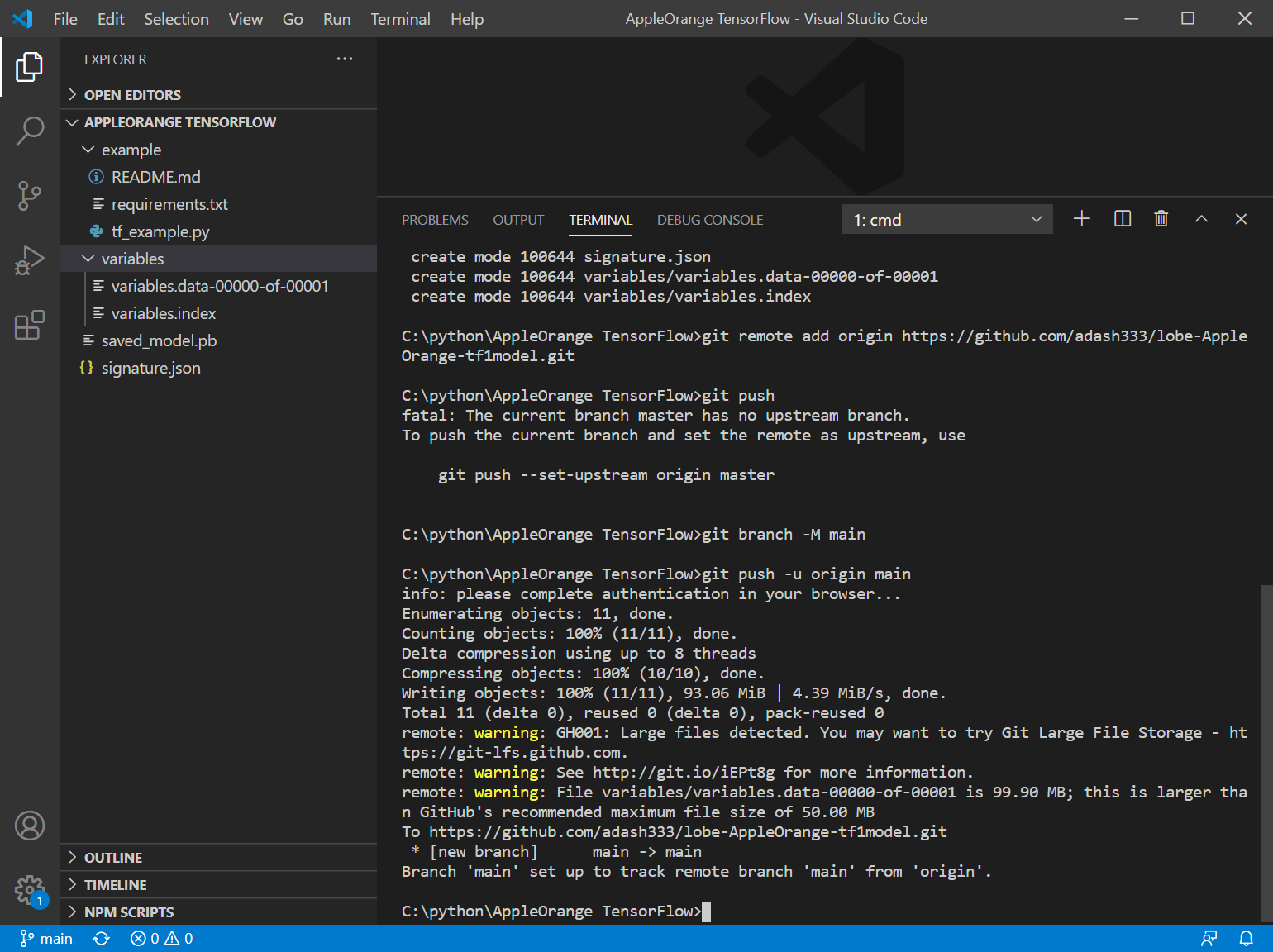Minimize the VS Code window
Image resolution: width=1273 pixels, height=952 pixels.
point(1132,18)
